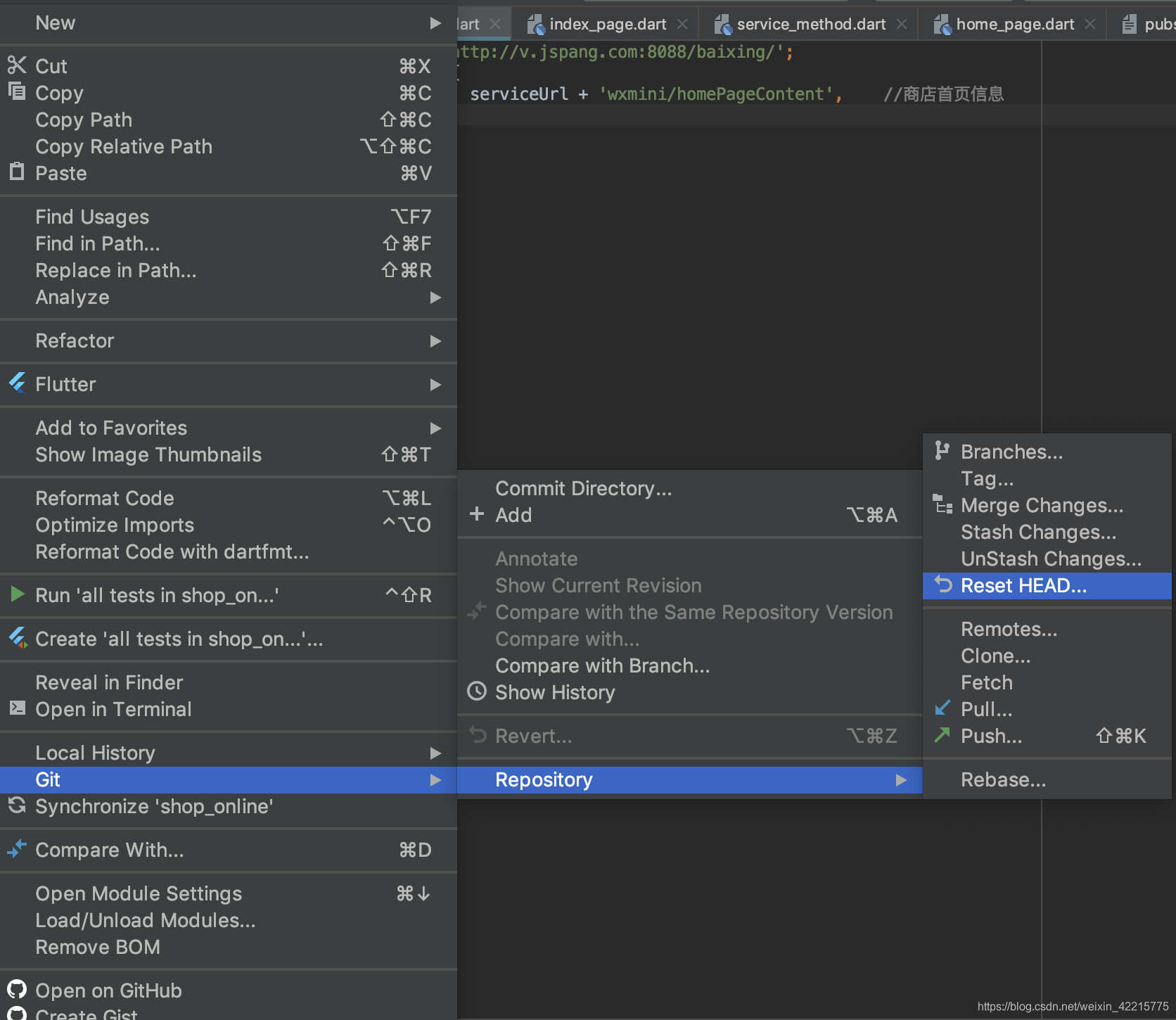The image size is (1176, 1020).
Task: Choose Load/Unload Modules...
Action: 229,920
